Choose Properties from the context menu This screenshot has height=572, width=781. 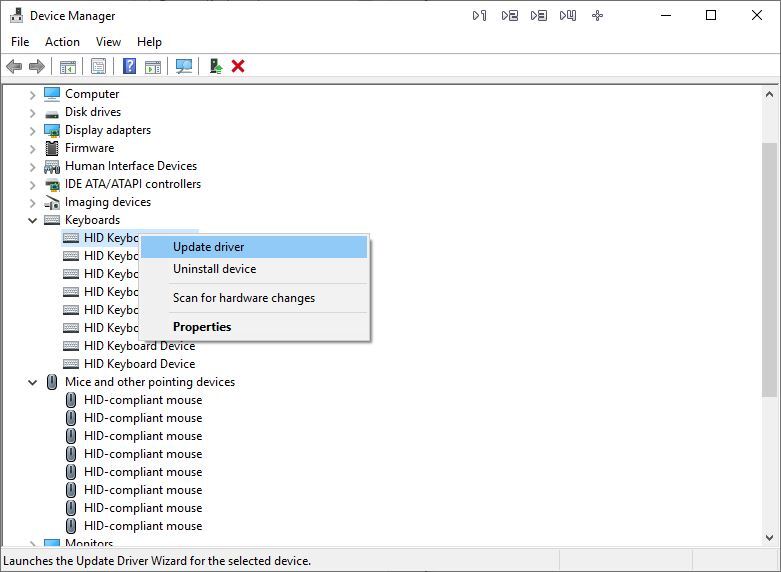pos(255,327)
